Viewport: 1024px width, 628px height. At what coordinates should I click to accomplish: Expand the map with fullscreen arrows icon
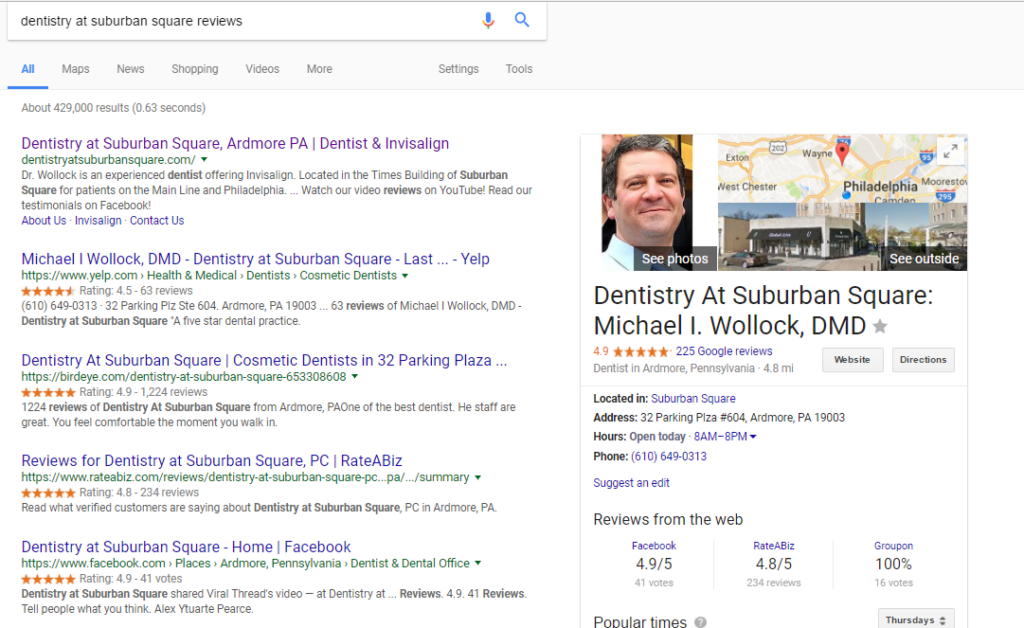[950, 151]
